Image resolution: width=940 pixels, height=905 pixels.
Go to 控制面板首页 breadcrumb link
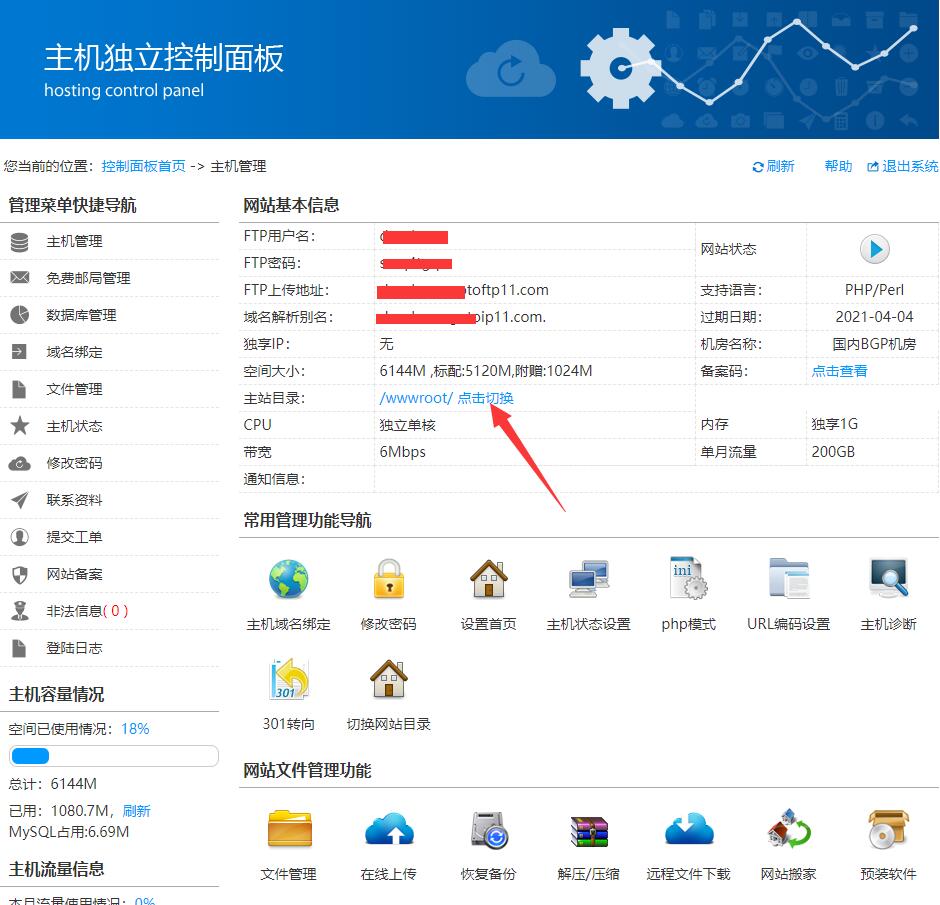coord(143,167)
